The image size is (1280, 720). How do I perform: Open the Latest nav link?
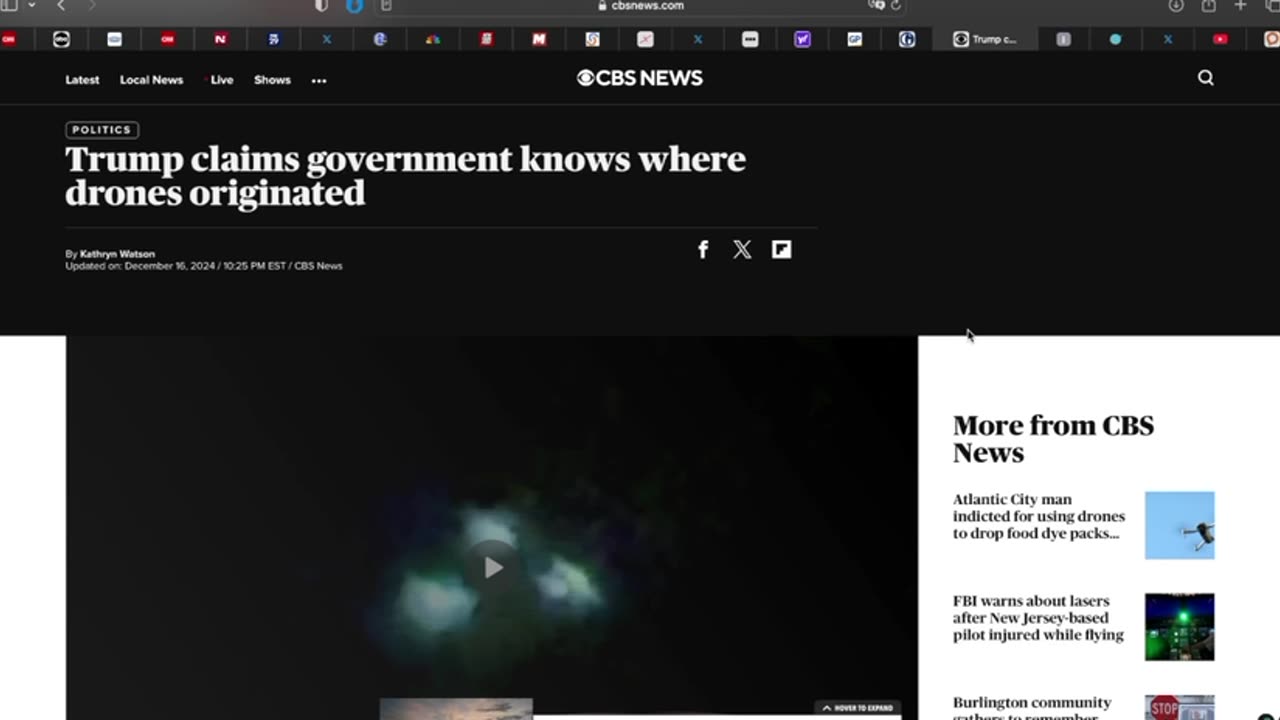coord(82,80)
